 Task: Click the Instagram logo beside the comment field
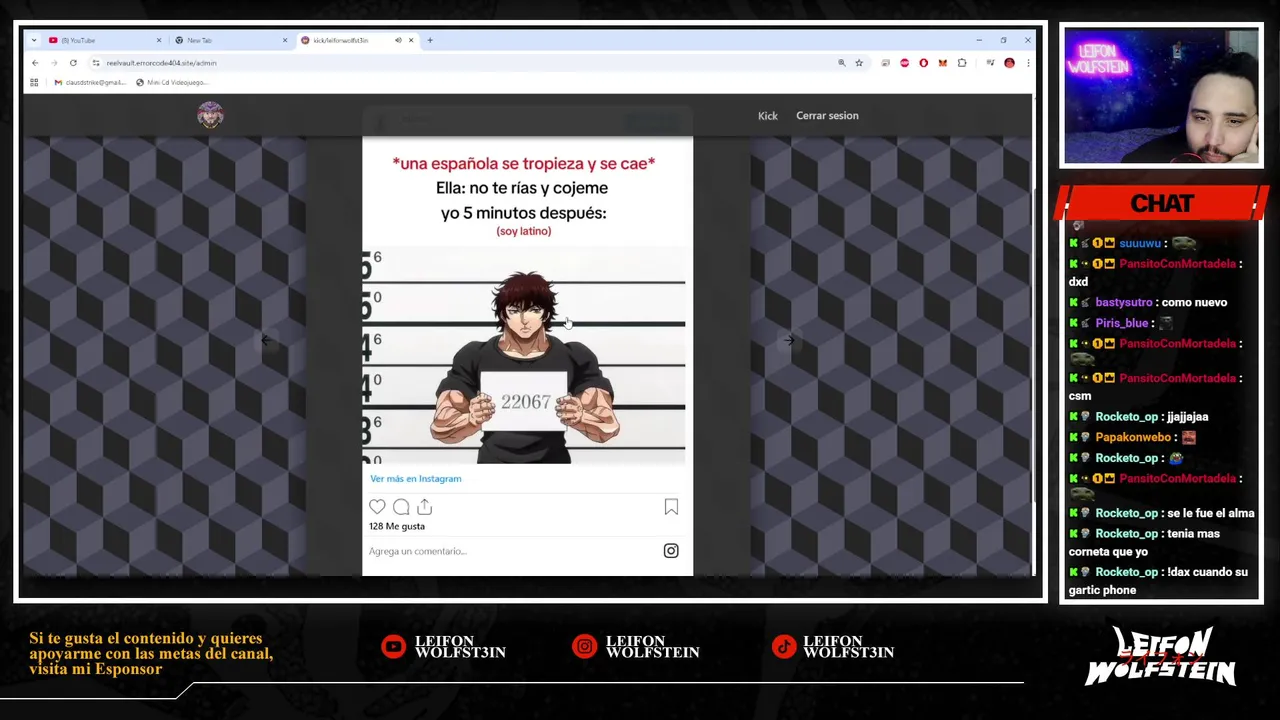[671, 551]
